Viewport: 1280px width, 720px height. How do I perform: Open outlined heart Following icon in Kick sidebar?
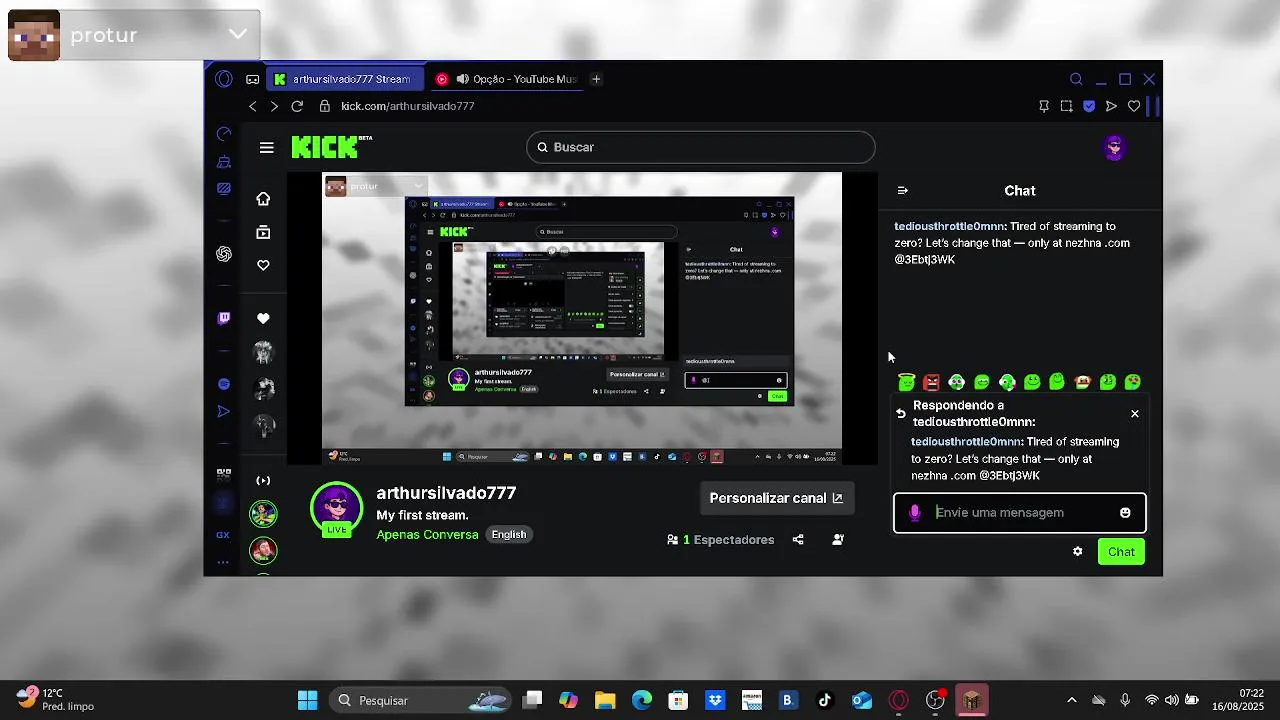pyautogui.click(x=263, y=265)
